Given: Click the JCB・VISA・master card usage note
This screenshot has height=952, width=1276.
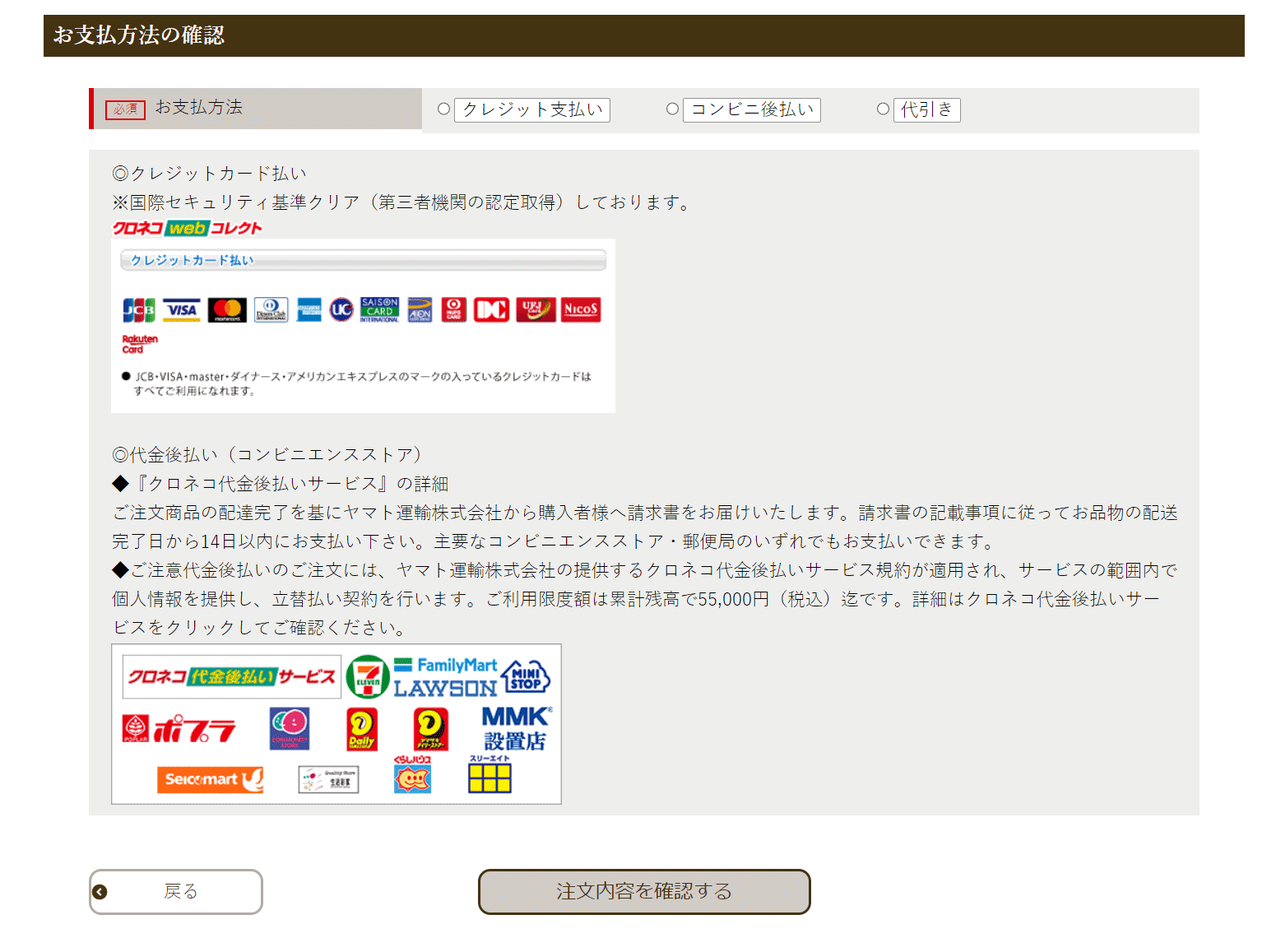Looking at the screenshot, I should click(357, 383).
